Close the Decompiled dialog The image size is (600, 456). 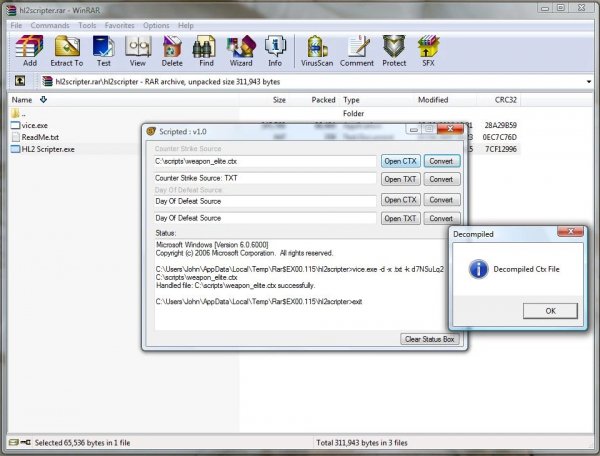coord(570,231)
